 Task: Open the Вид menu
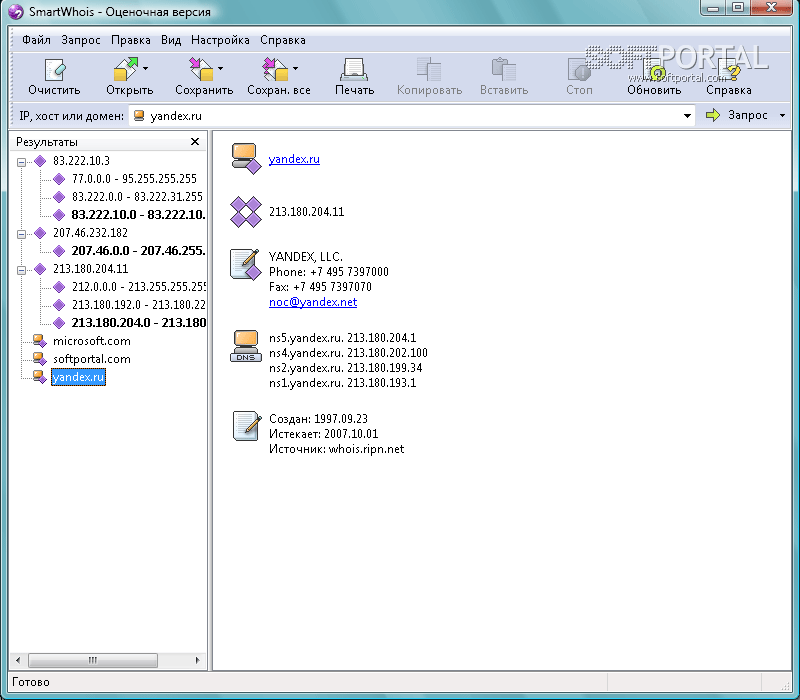point(171,40)
